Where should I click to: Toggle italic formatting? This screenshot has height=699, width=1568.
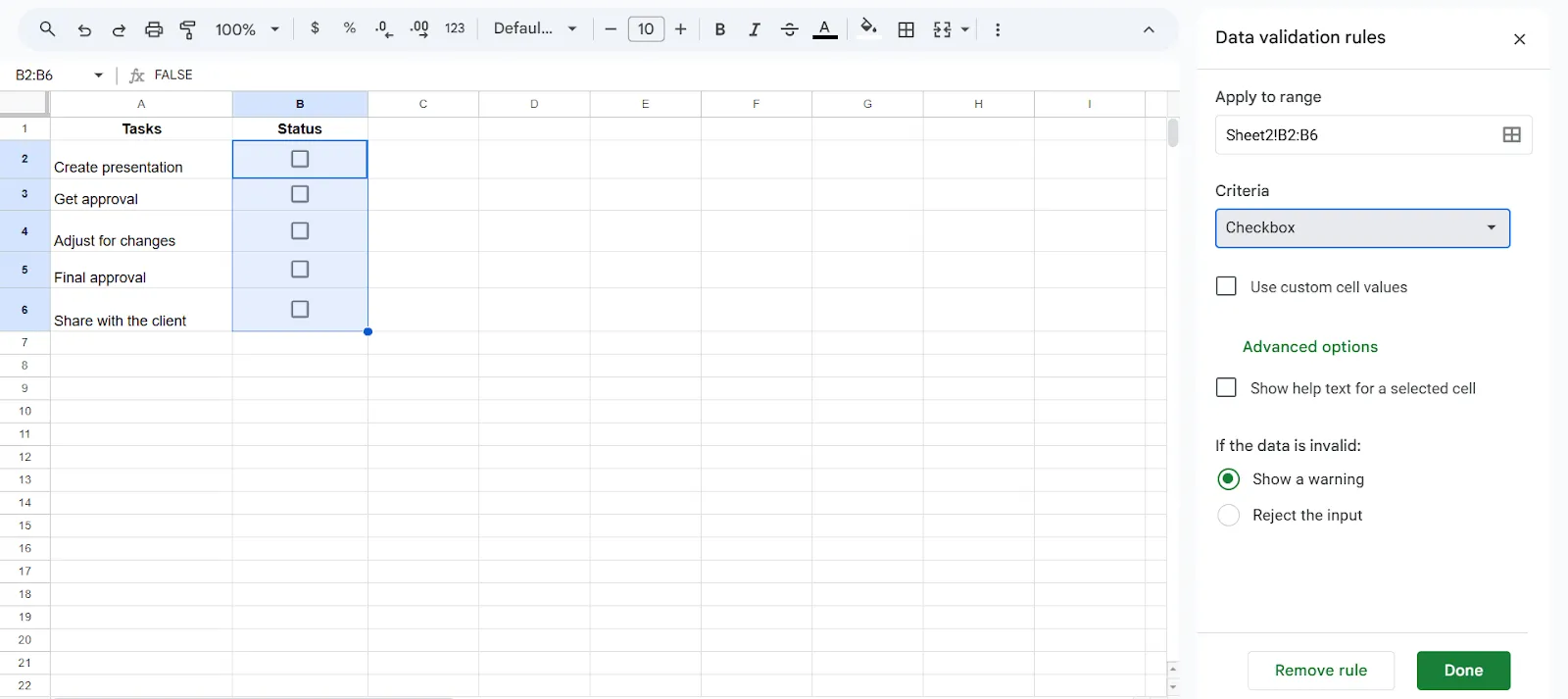755,29
